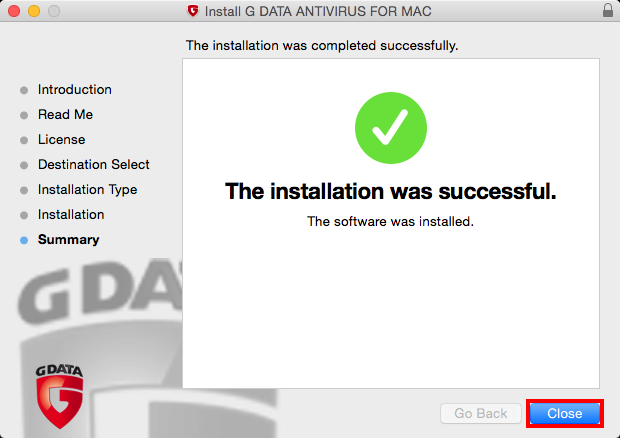620x438 pixels.
Task: Click the 'The installation was successful.' heading
Action: 391,191
